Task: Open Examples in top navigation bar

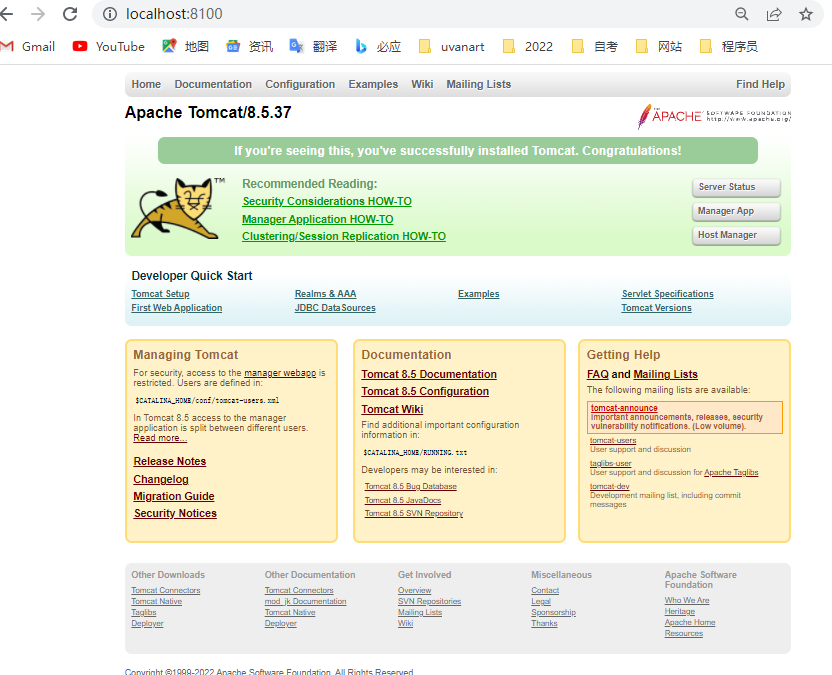Action: [x=373, y=84]
